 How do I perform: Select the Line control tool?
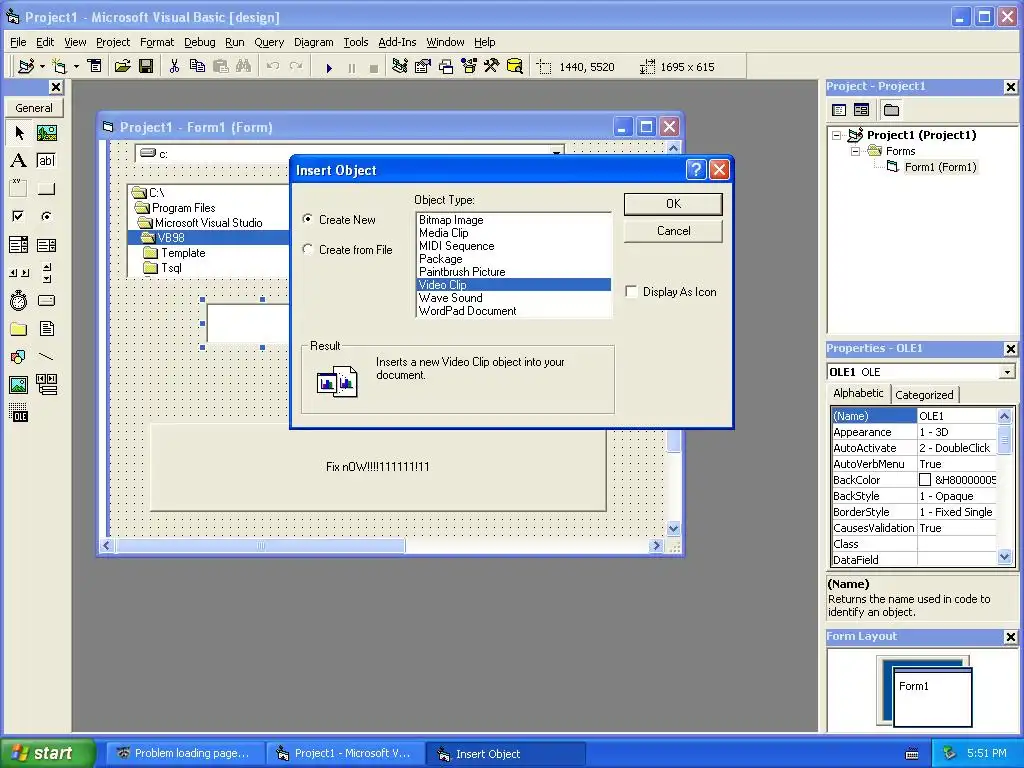click(x=46, y=357)
